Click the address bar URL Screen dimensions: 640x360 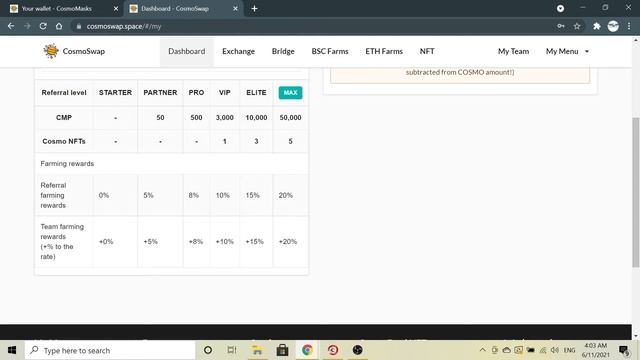click(124, 27)
